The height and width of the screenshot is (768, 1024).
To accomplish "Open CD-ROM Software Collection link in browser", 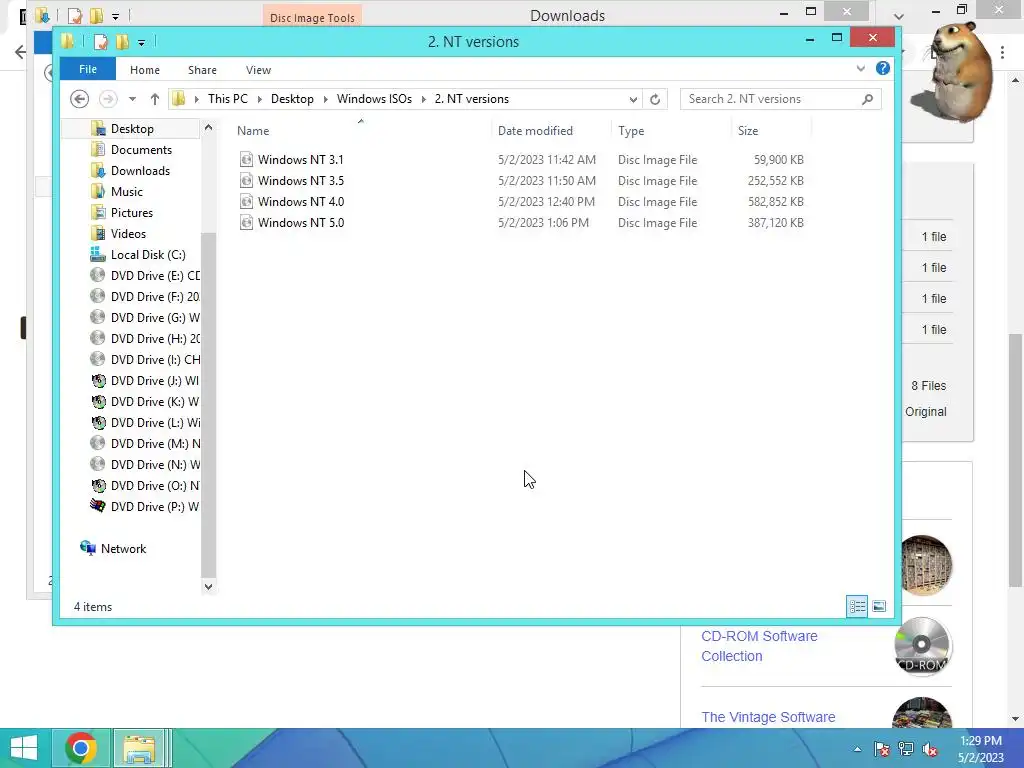I will 759,646.
